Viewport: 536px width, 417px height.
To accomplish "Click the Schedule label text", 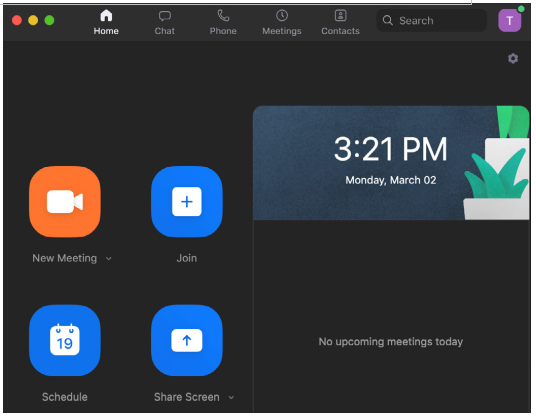I will pos(65,397).
